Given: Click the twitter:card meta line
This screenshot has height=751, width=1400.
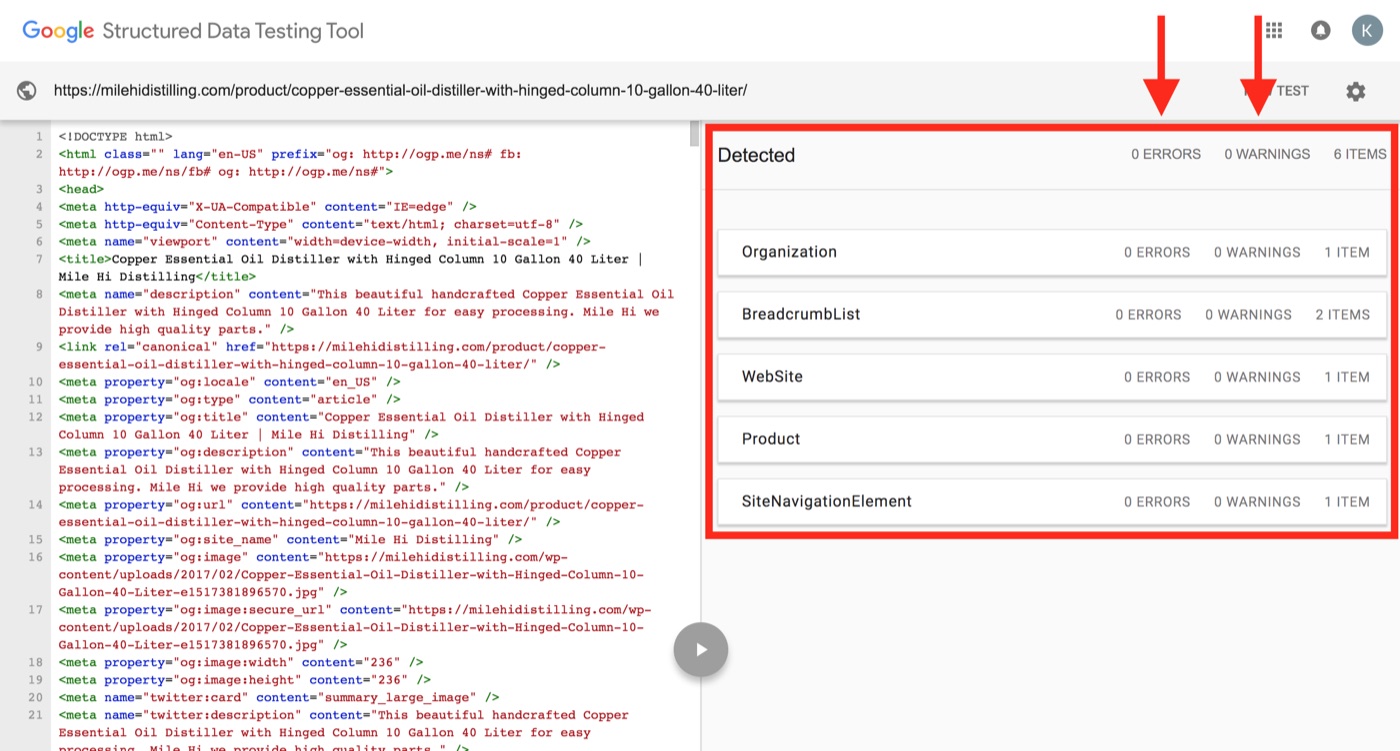Looking at the screenshot, I should (x=278, y=697).
